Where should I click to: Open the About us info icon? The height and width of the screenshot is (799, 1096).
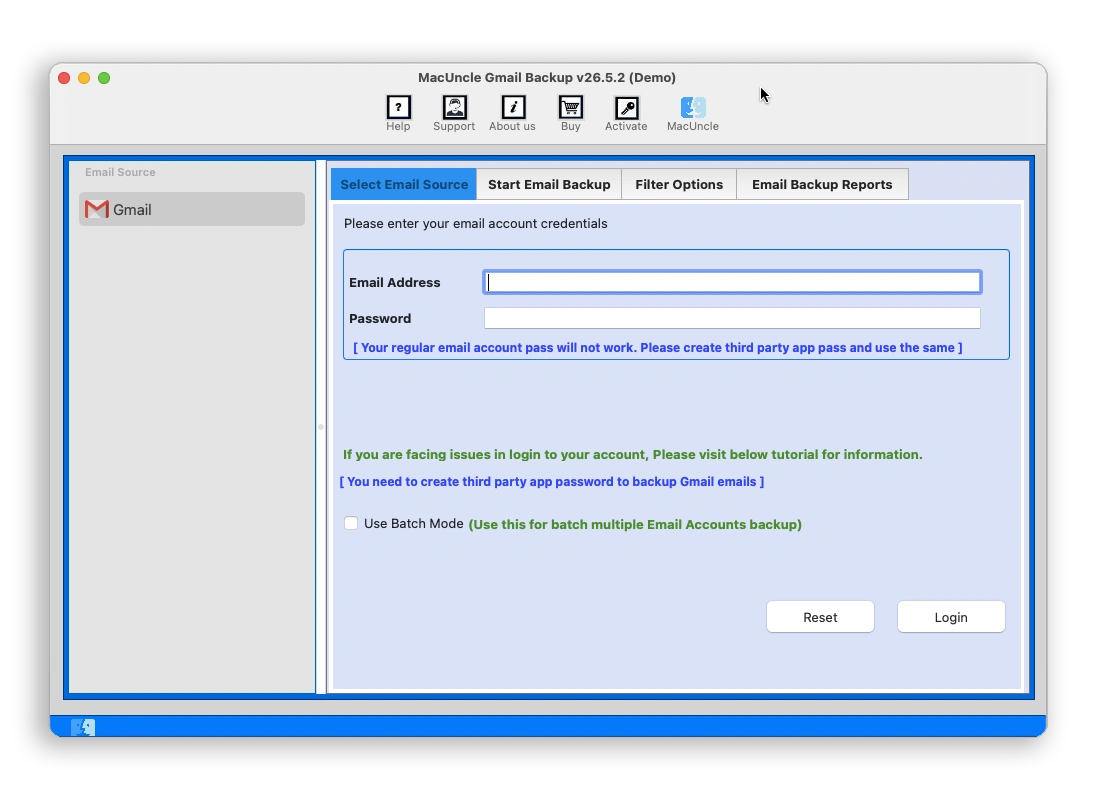pyautogui.click(x=513, y=108)
